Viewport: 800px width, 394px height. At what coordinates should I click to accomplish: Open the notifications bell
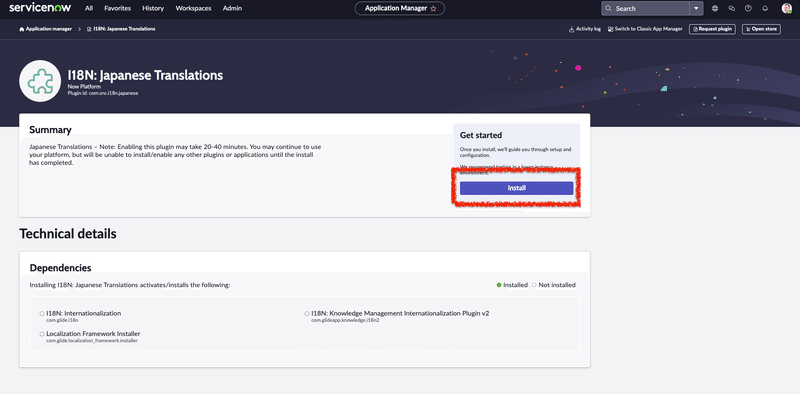coord(765,8)
